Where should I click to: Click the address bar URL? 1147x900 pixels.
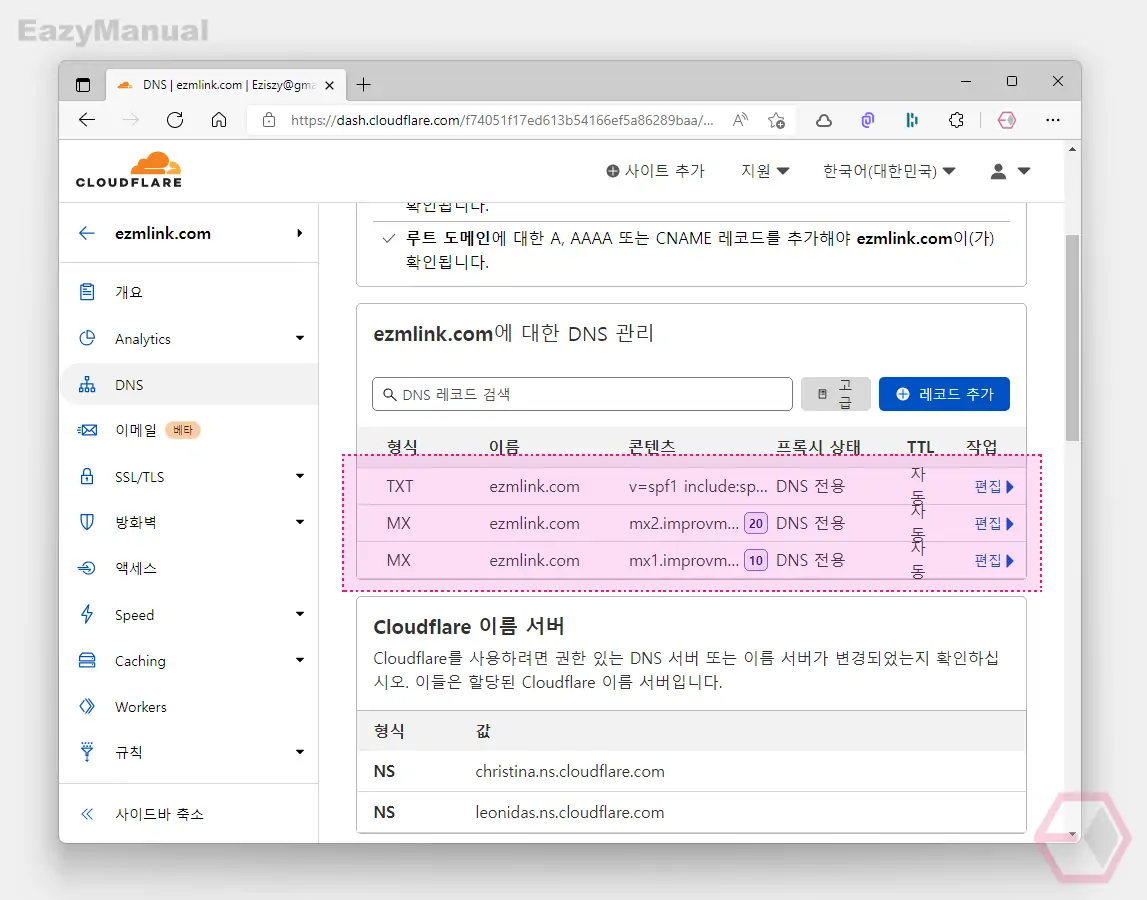[x=502, y=120]
